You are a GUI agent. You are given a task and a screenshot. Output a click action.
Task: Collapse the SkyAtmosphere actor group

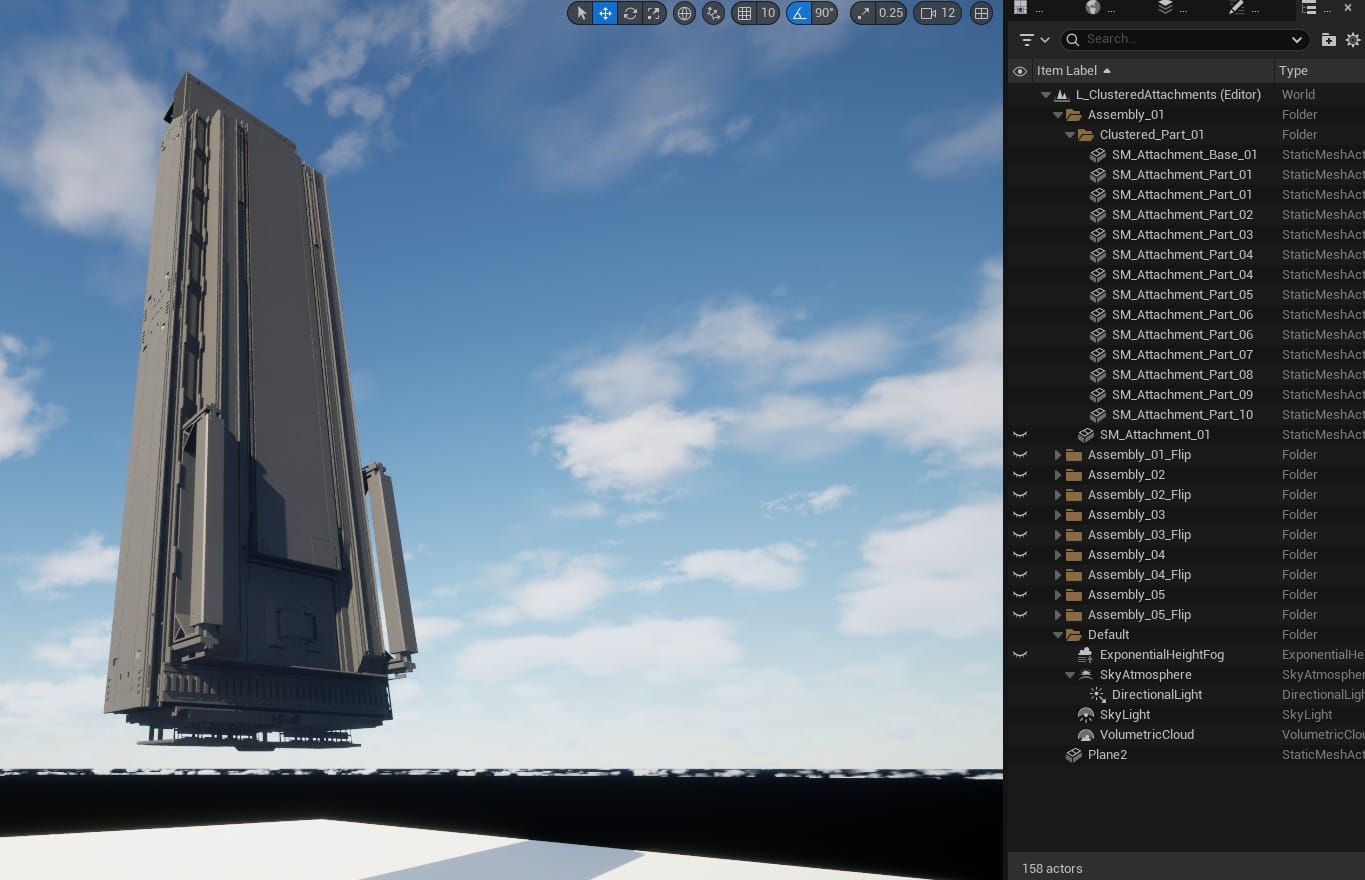click(x=1070, y=674)
